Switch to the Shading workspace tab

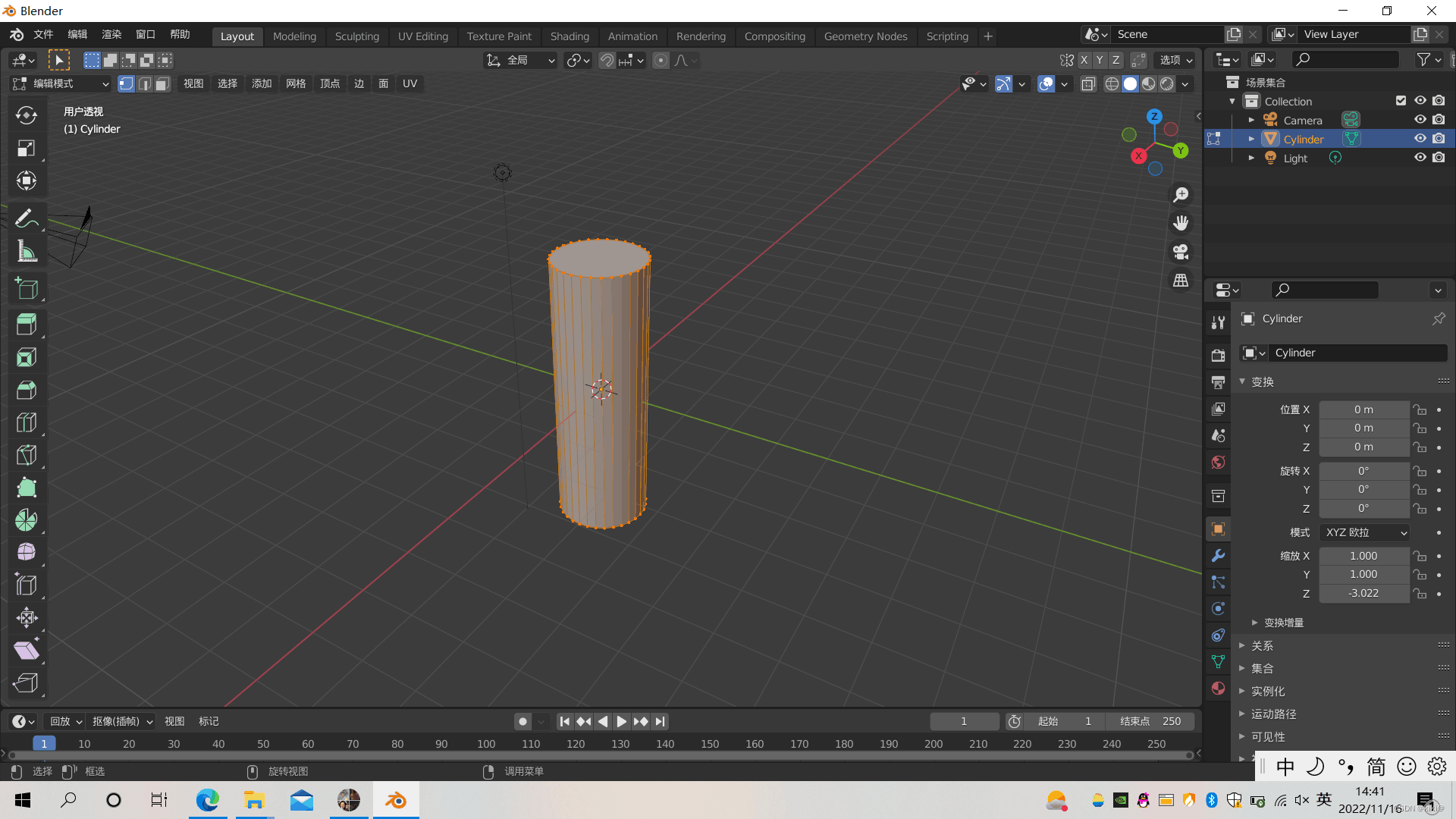click(570, 36)
